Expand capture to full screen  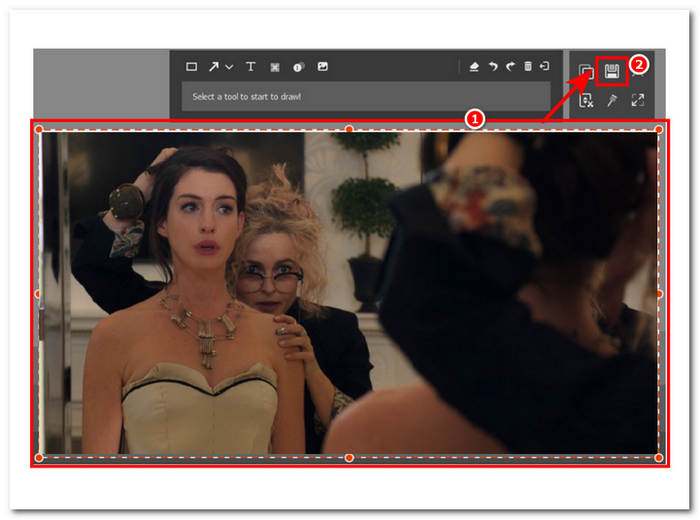click(x=638, y=100)
